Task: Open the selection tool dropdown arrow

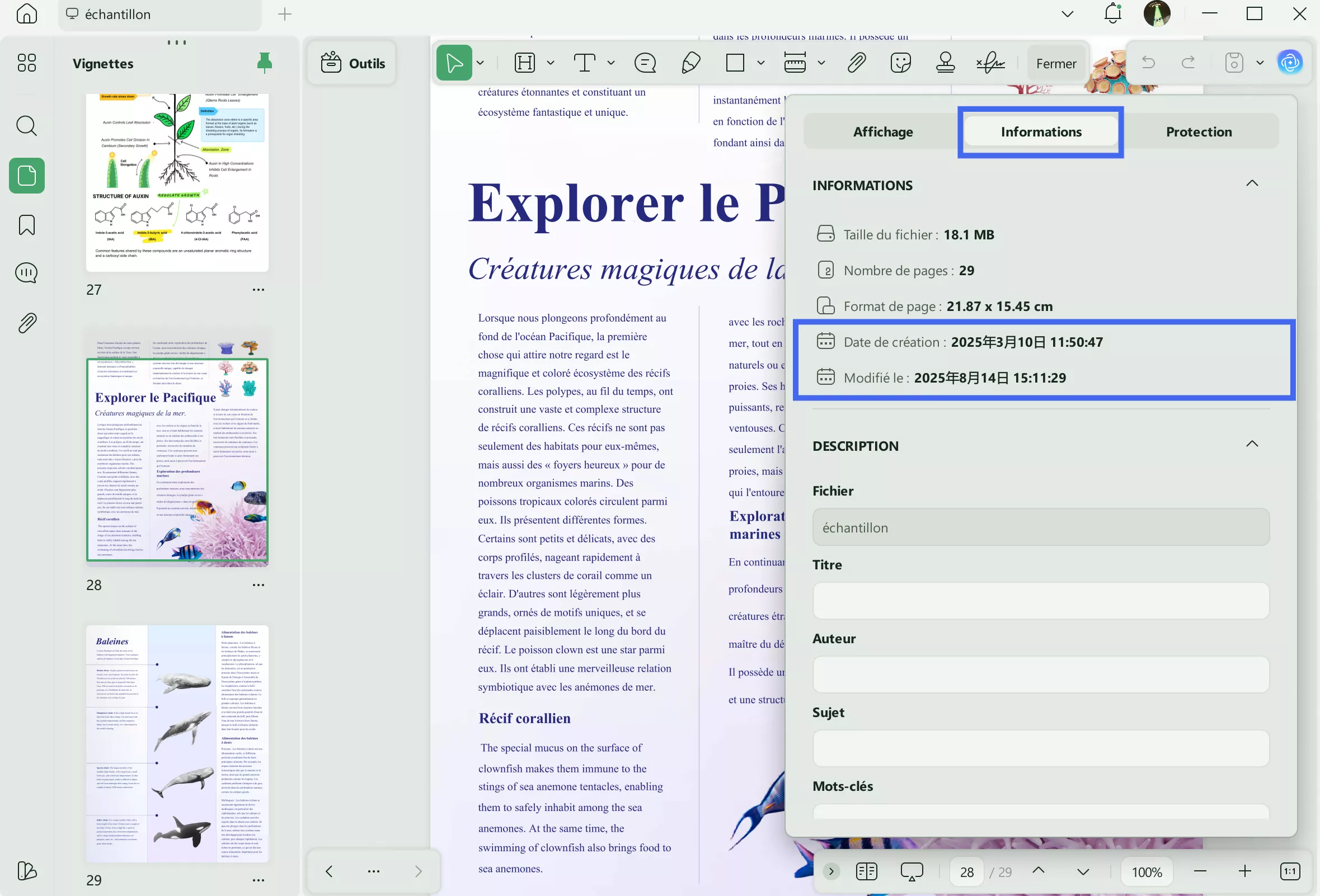Action: pyautogui.click(x=480, y=63)
